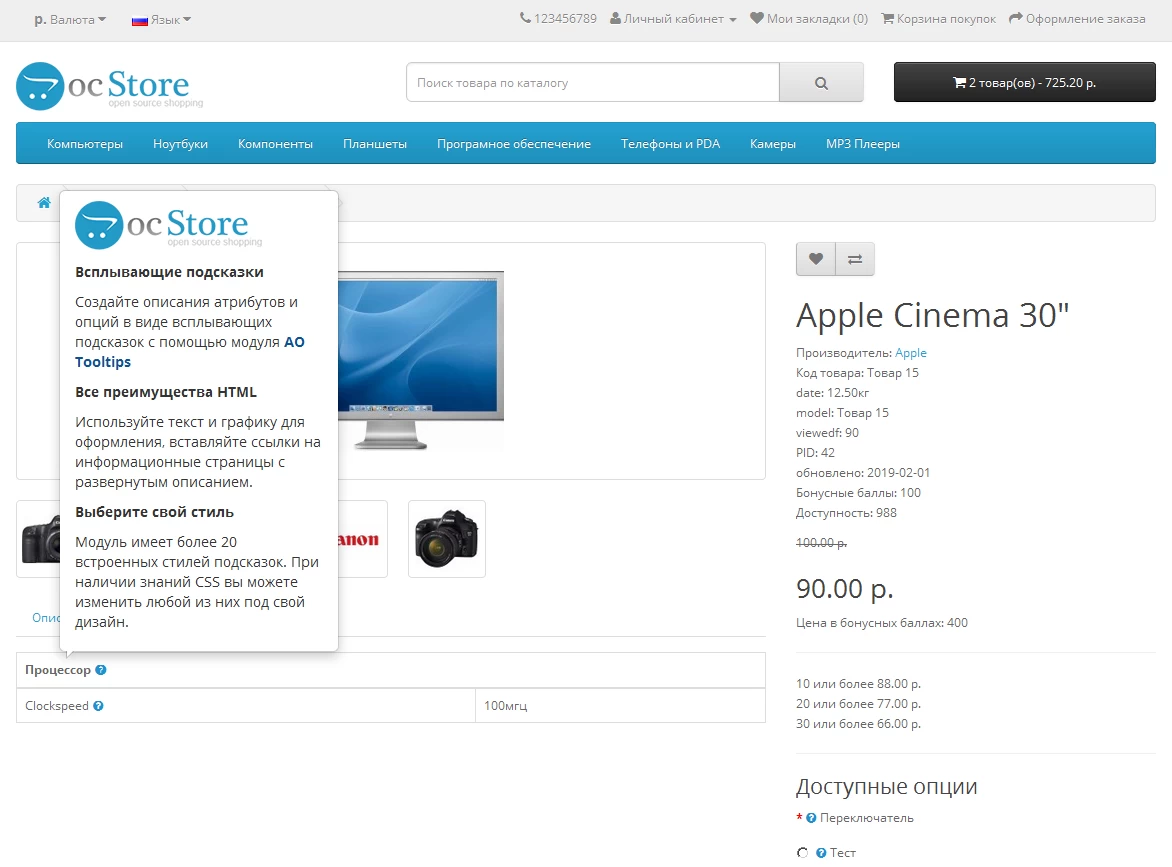Click the Цена в бонусных баллах: 400 text
Viewport: 1172px width, 867px height.
pos(882,623)
